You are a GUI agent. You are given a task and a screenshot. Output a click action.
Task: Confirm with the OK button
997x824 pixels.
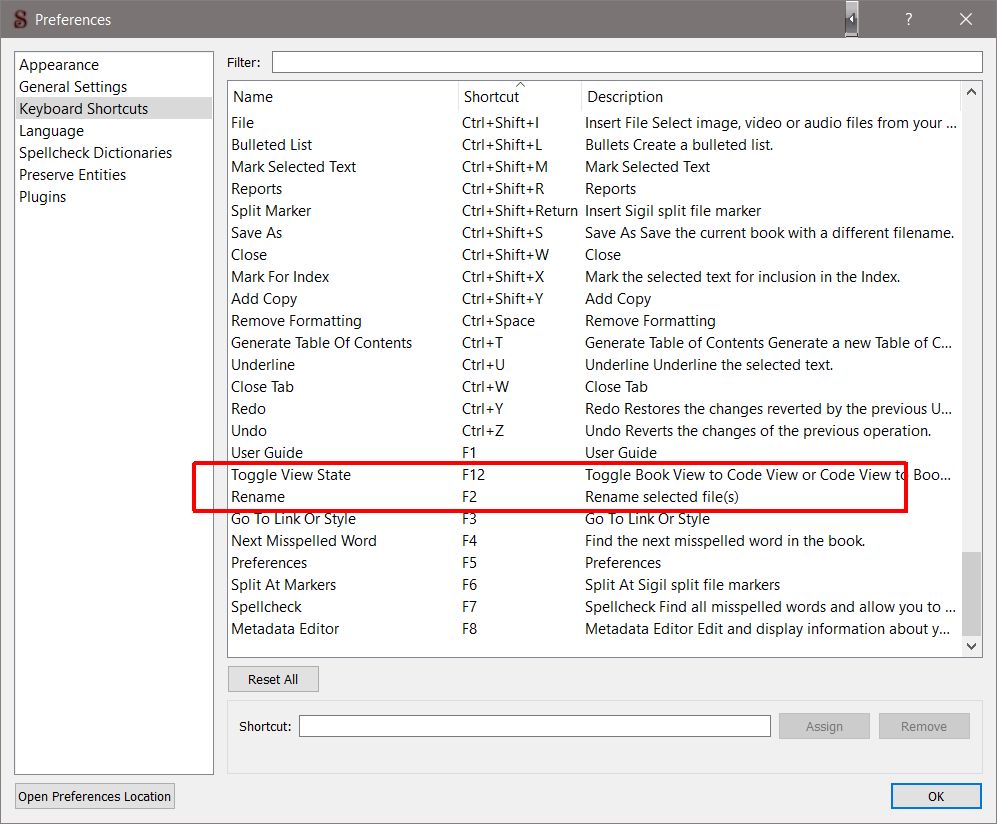pyautogui.click(x=936, y=796)
